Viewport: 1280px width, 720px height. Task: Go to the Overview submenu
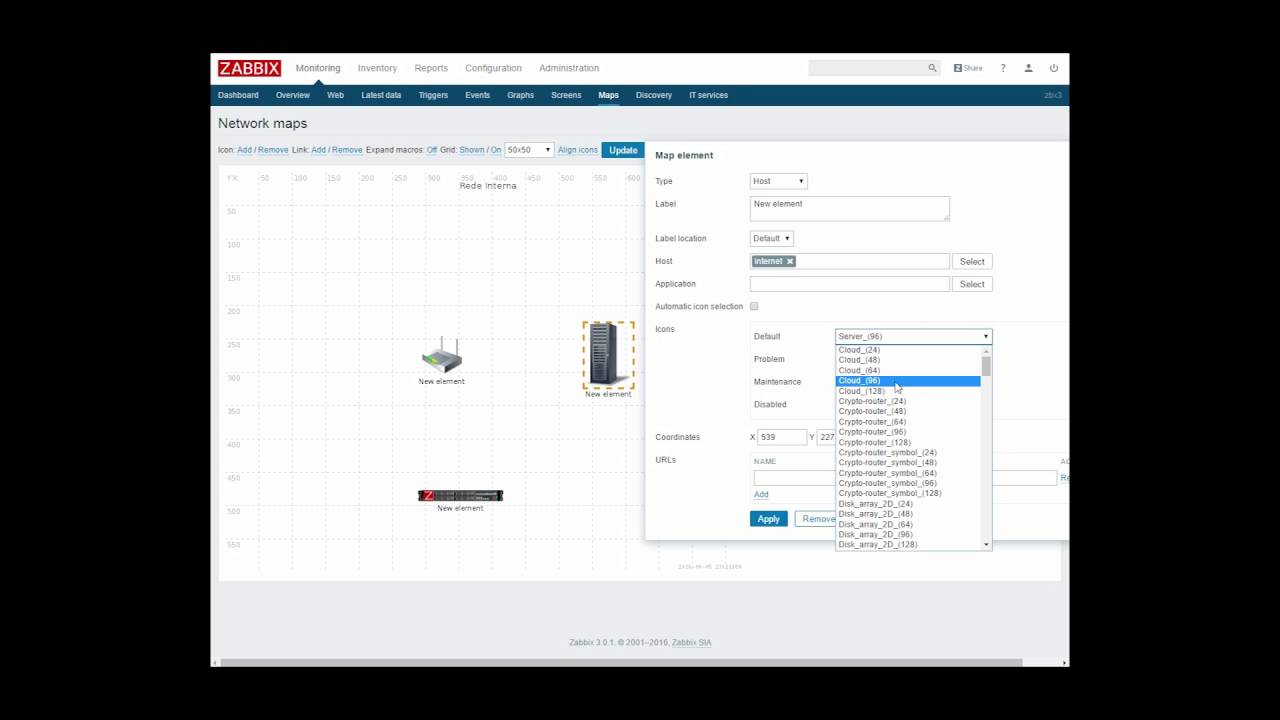pyautogui.click(x=293, y=95)
